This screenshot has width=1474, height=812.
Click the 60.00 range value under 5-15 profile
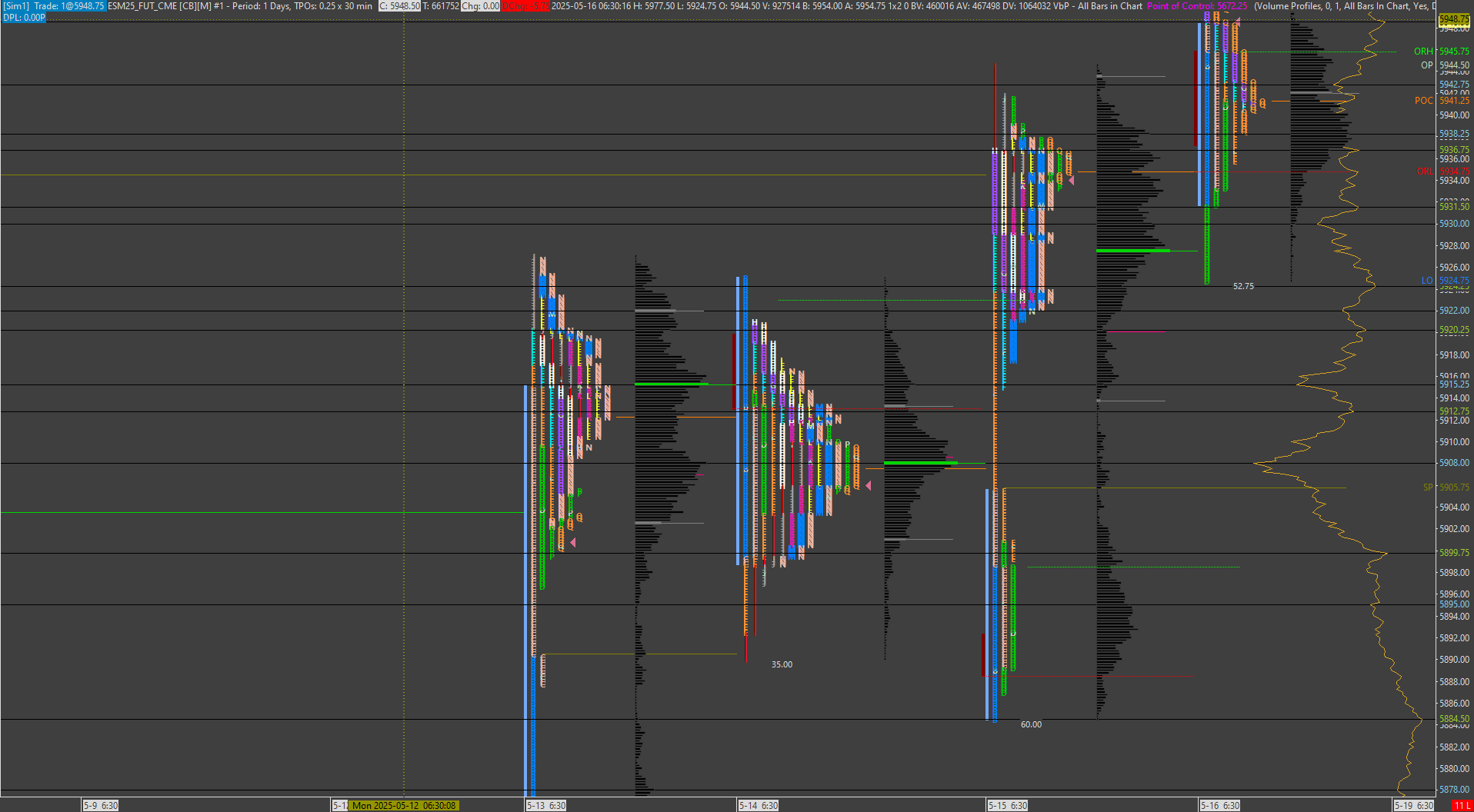point(1031,724)
